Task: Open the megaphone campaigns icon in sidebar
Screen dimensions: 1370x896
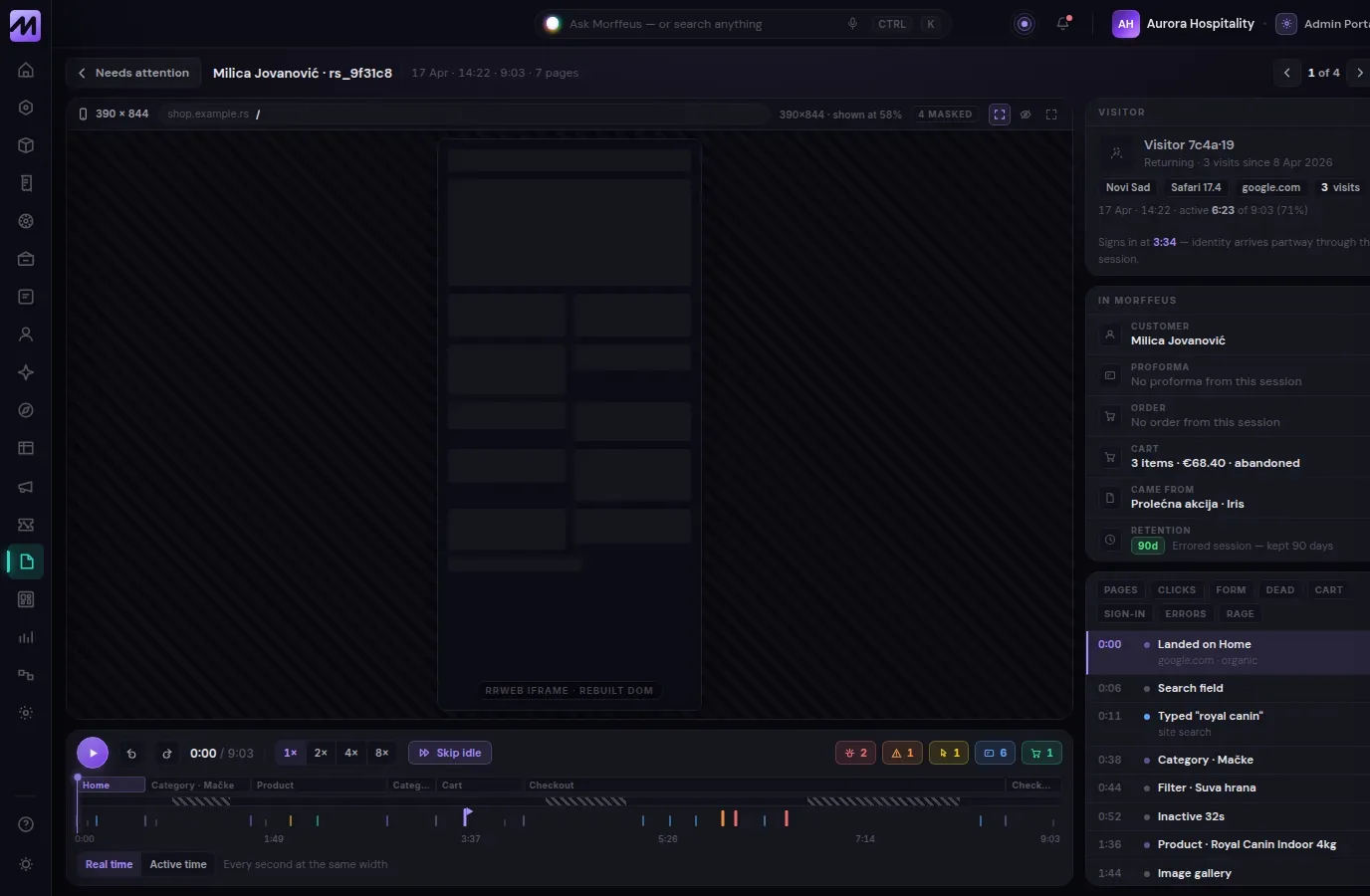Action: coord(26,486)
